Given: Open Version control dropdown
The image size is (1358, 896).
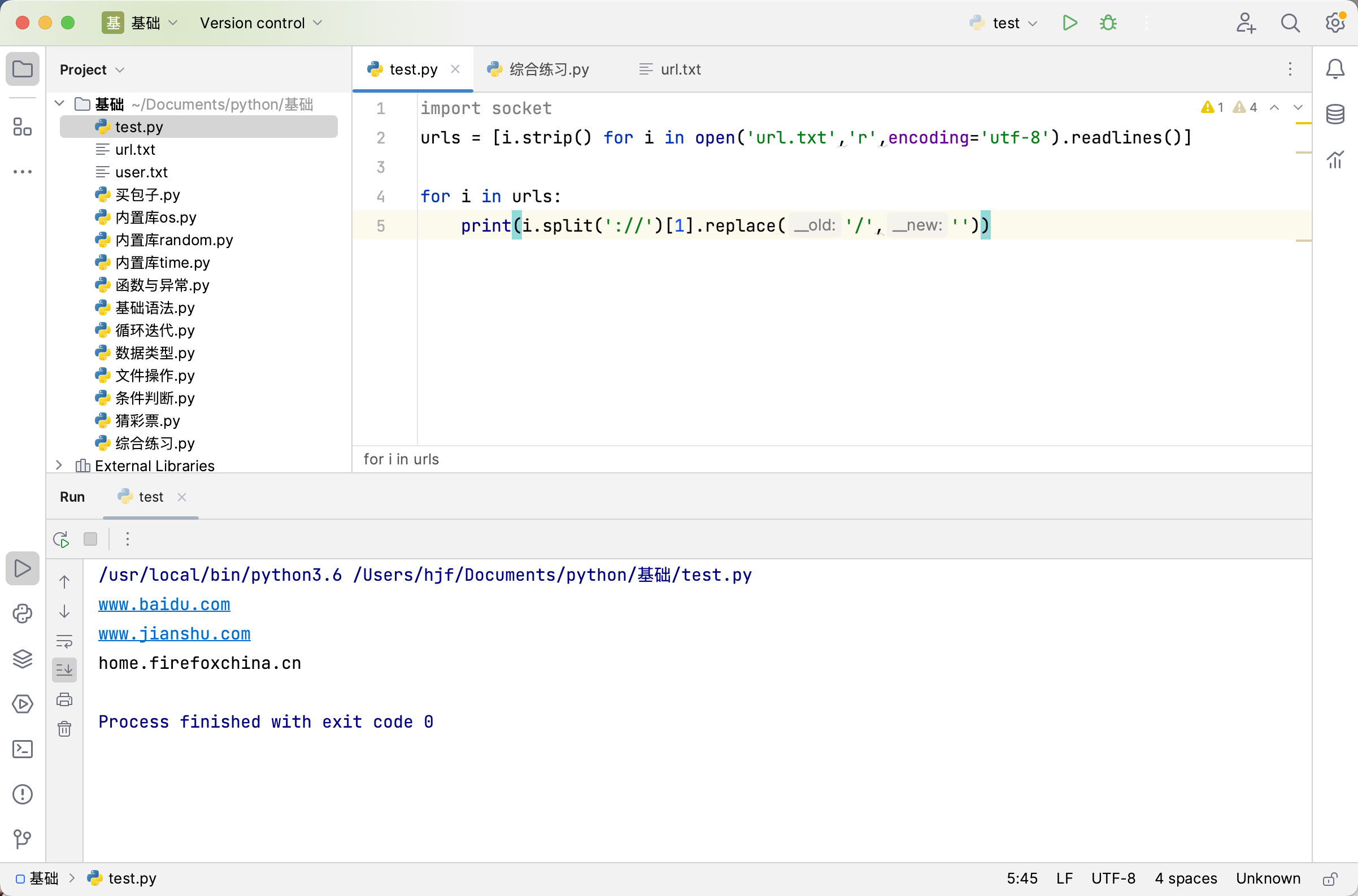Looking at the screenshot, I should click(261, 23).
